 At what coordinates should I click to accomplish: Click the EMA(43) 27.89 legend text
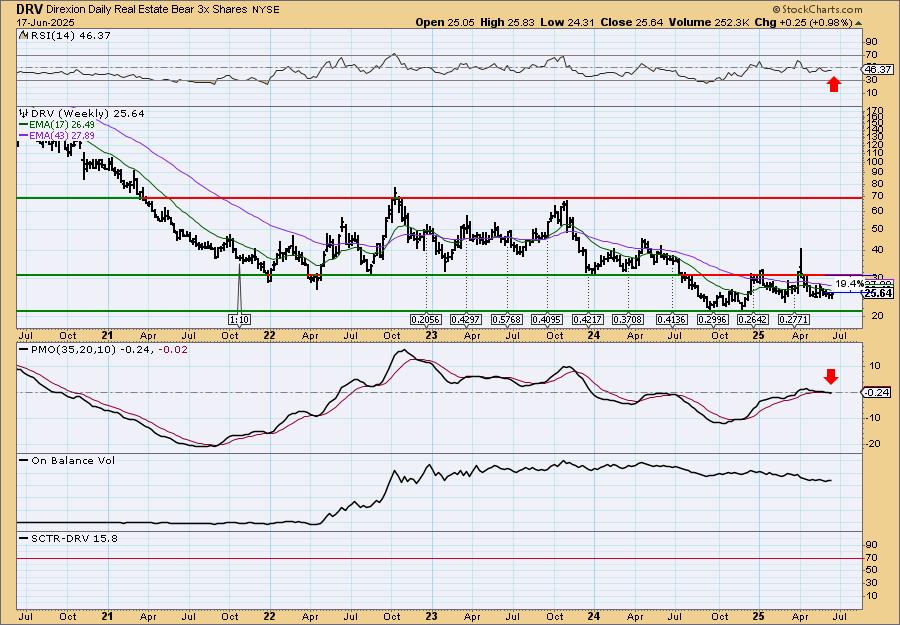[62, 135]
